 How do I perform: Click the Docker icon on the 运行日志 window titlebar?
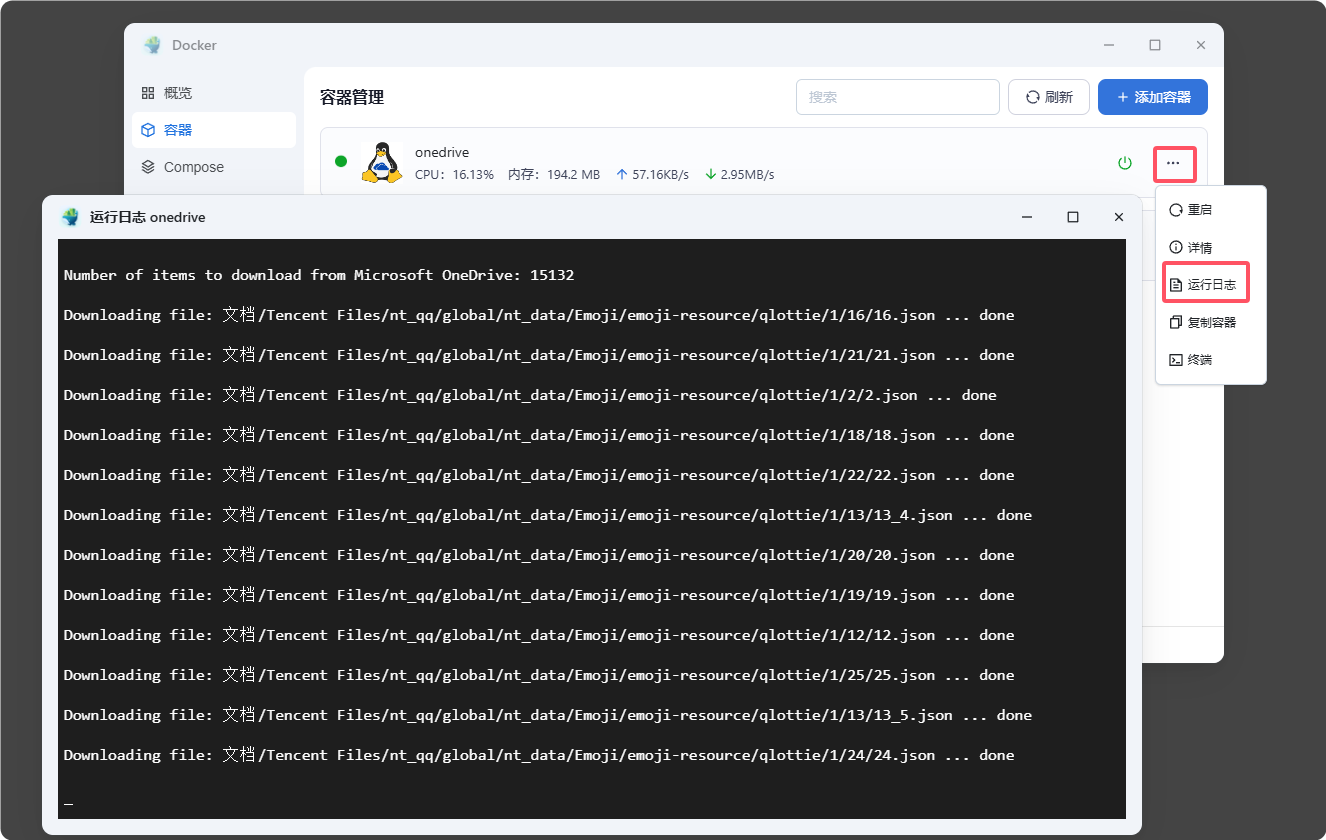tap(70, 216)
